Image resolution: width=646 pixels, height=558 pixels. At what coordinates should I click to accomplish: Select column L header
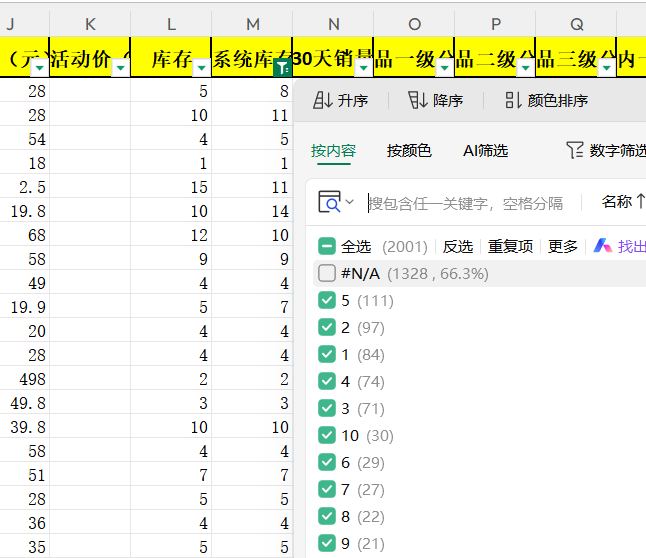point(171,24)
